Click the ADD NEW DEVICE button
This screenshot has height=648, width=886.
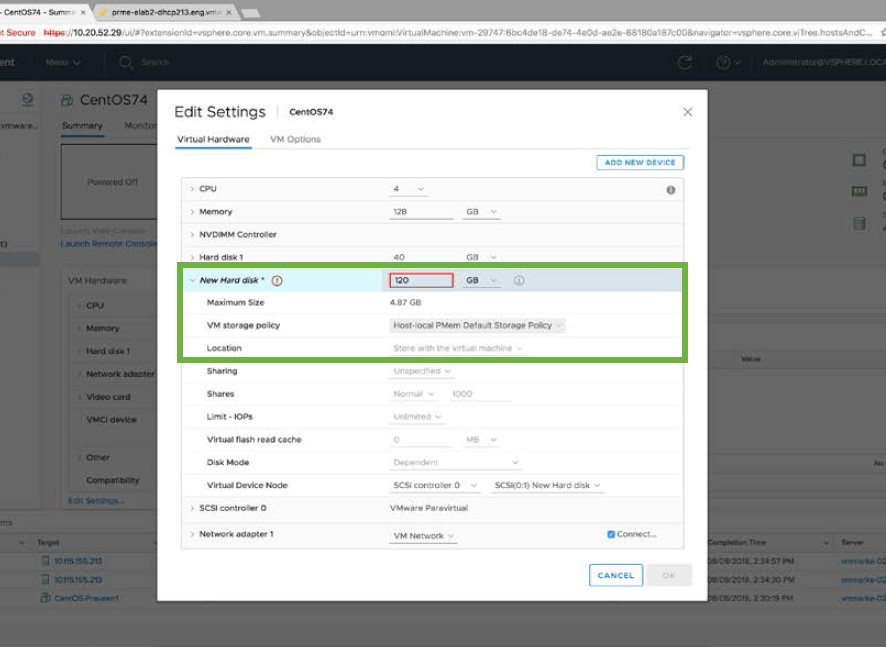pyautogui.click(x=640, y=163)
